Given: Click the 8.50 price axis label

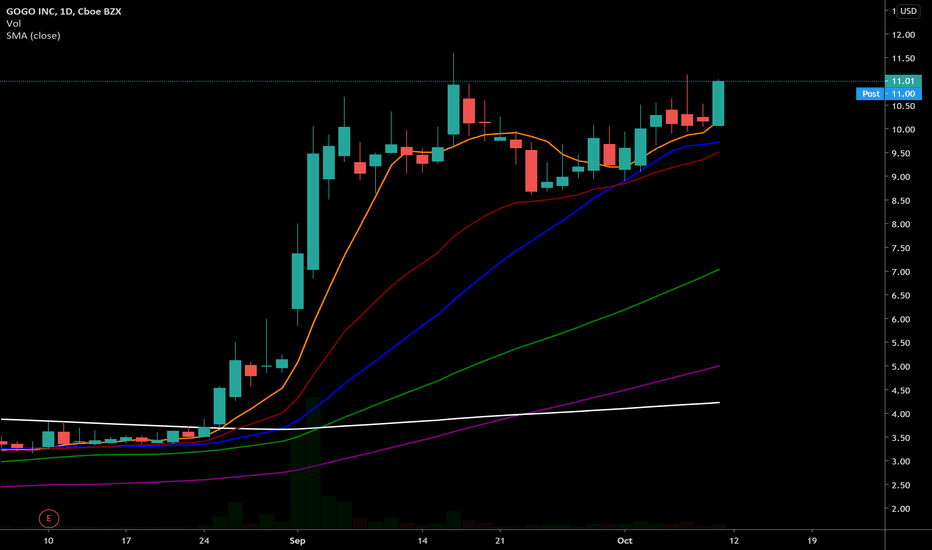Looking at the screenshot, I should click(901, 201).
